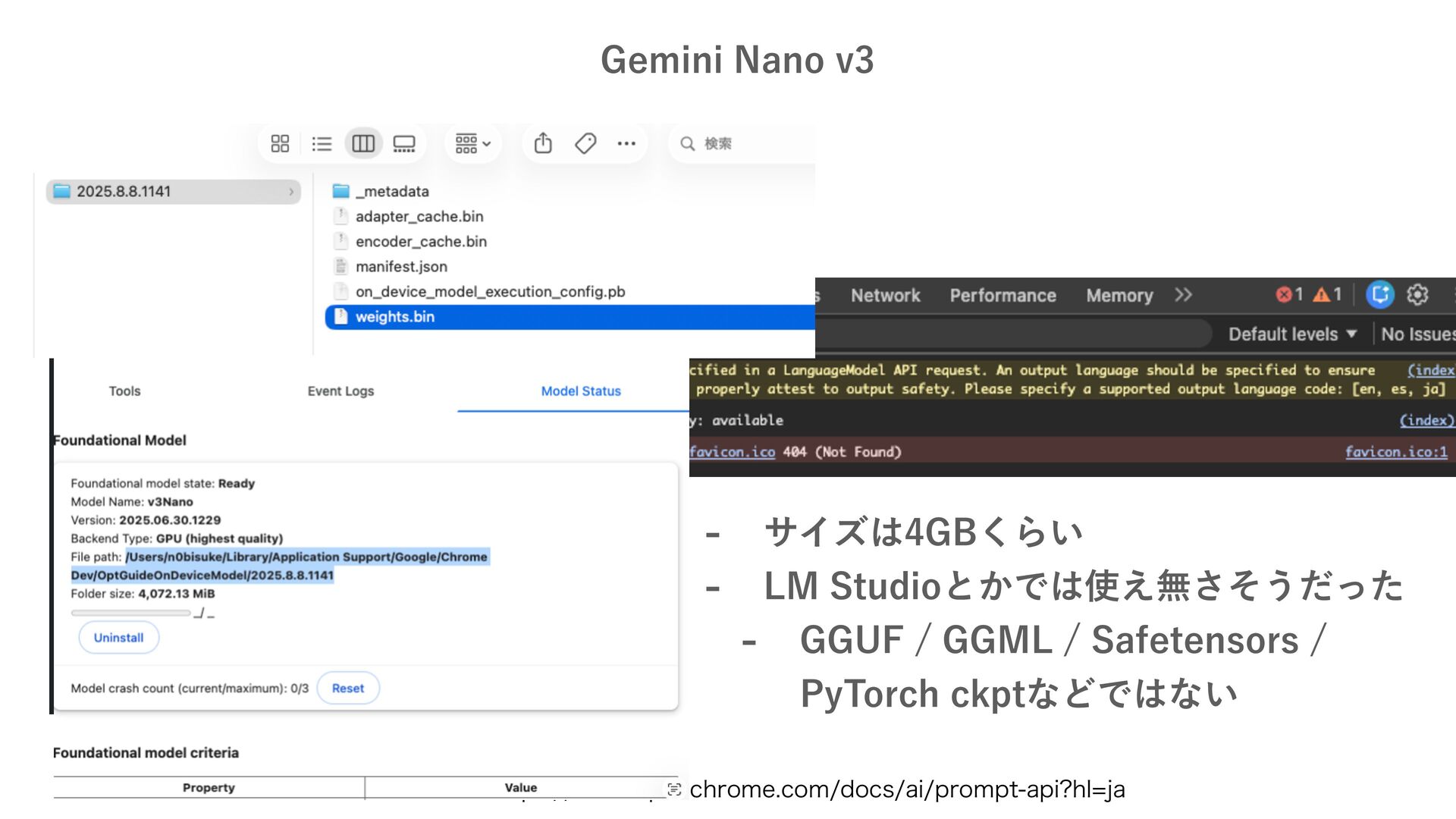Click the Finder tag icon
The height and width of the screenshot is (819, 1456).
585,143
